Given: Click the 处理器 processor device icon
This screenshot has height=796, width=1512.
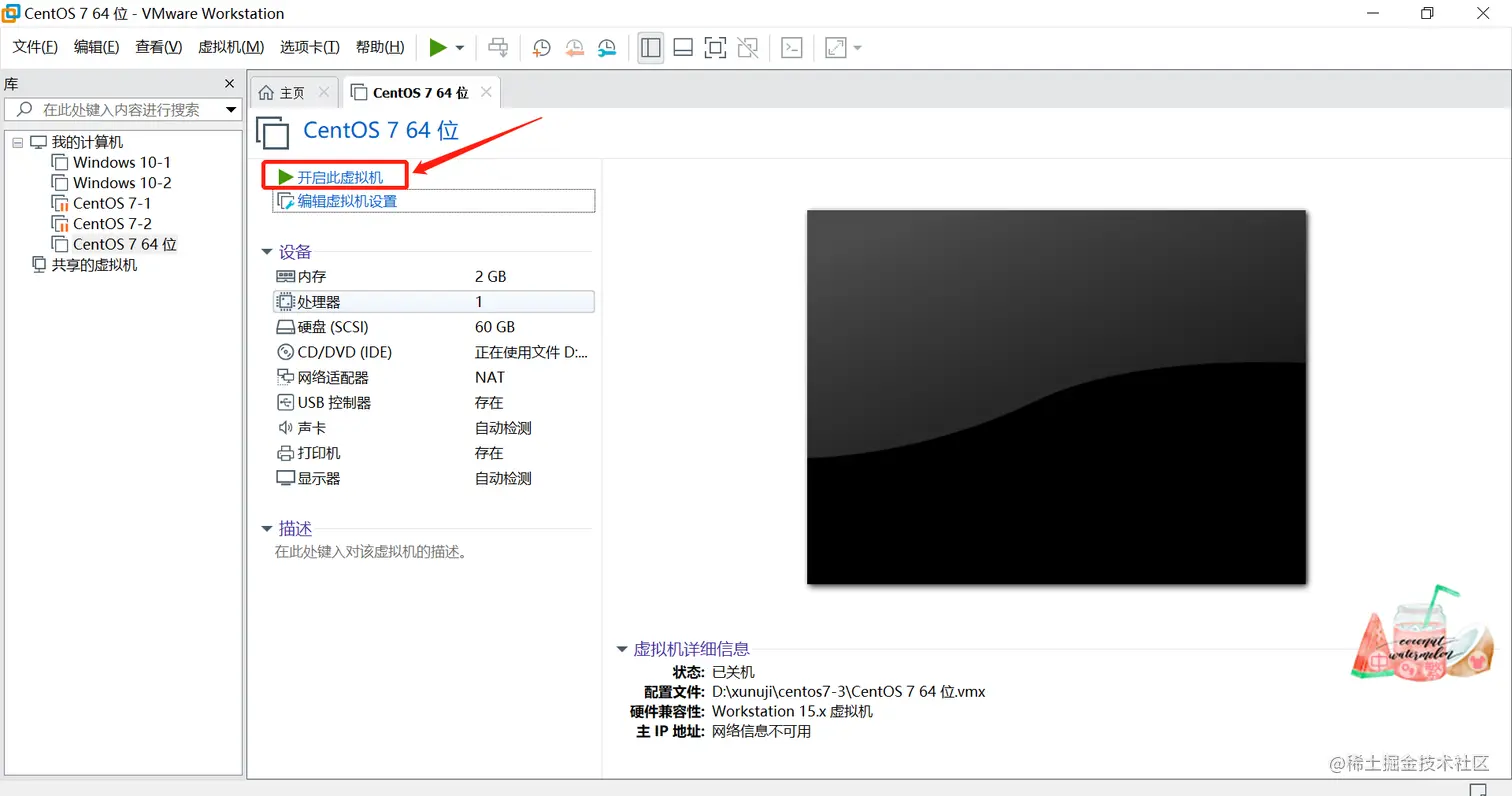Looking at the screenshot, I should (285, 301).
